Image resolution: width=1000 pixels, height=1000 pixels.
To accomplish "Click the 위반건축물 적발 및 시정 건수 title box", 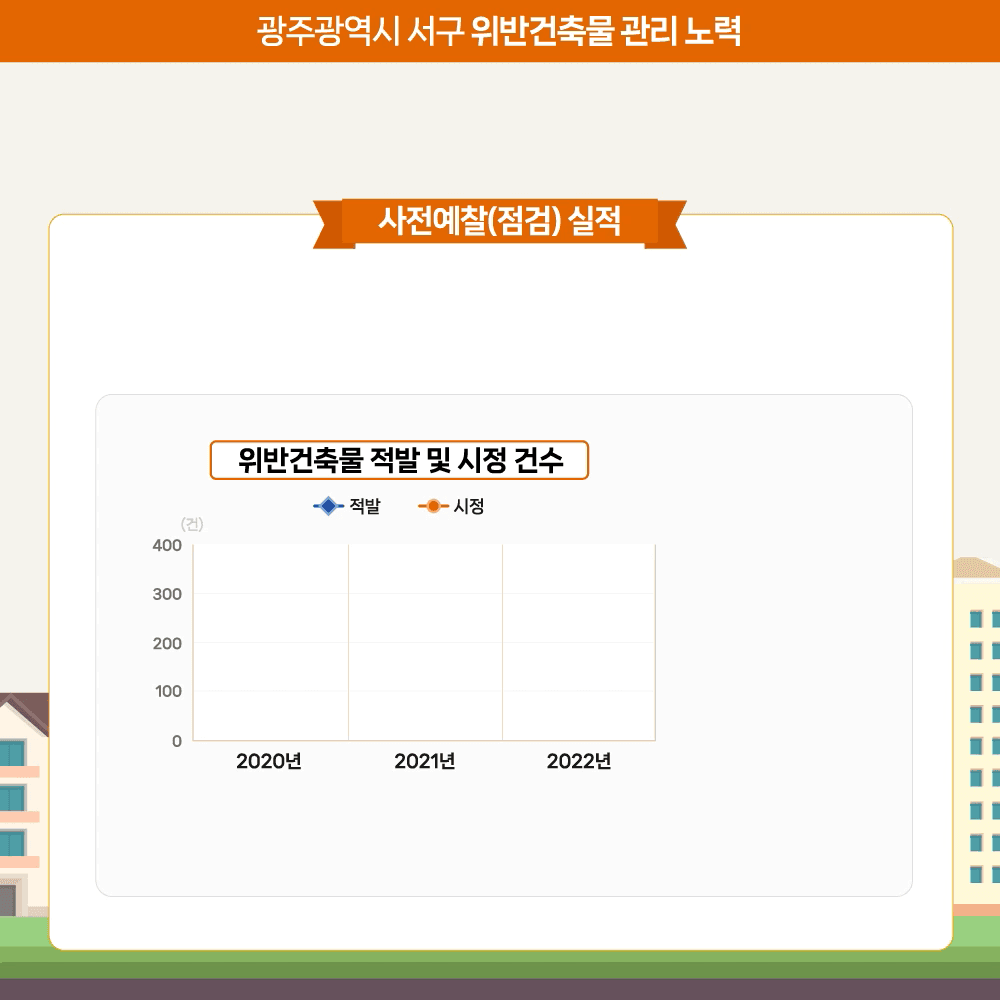I will coord(399,460).
